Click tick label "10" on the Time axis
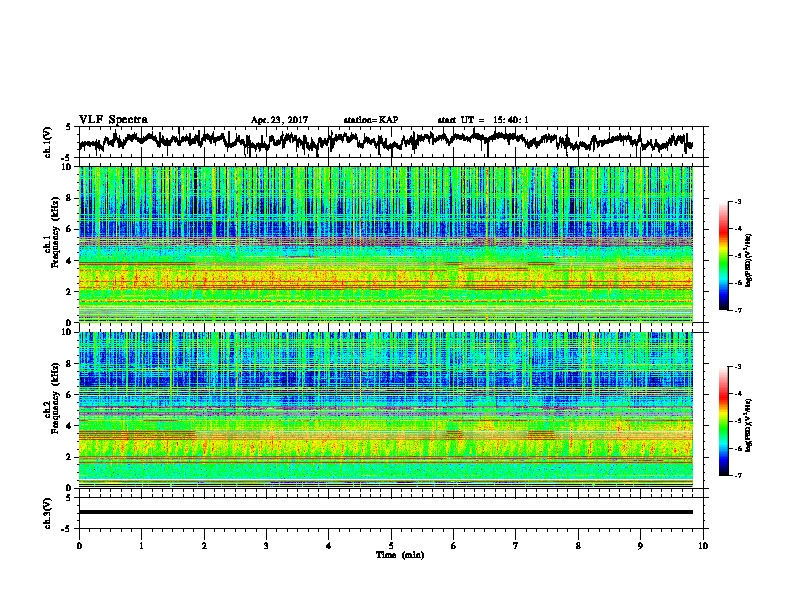The image size is (792, 612). 703,546
